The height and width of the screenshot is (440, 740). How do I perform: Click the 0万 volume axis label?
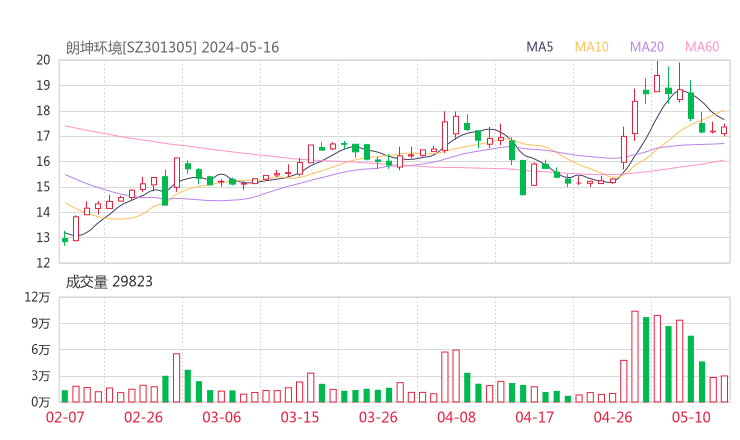tap(41, 402)
